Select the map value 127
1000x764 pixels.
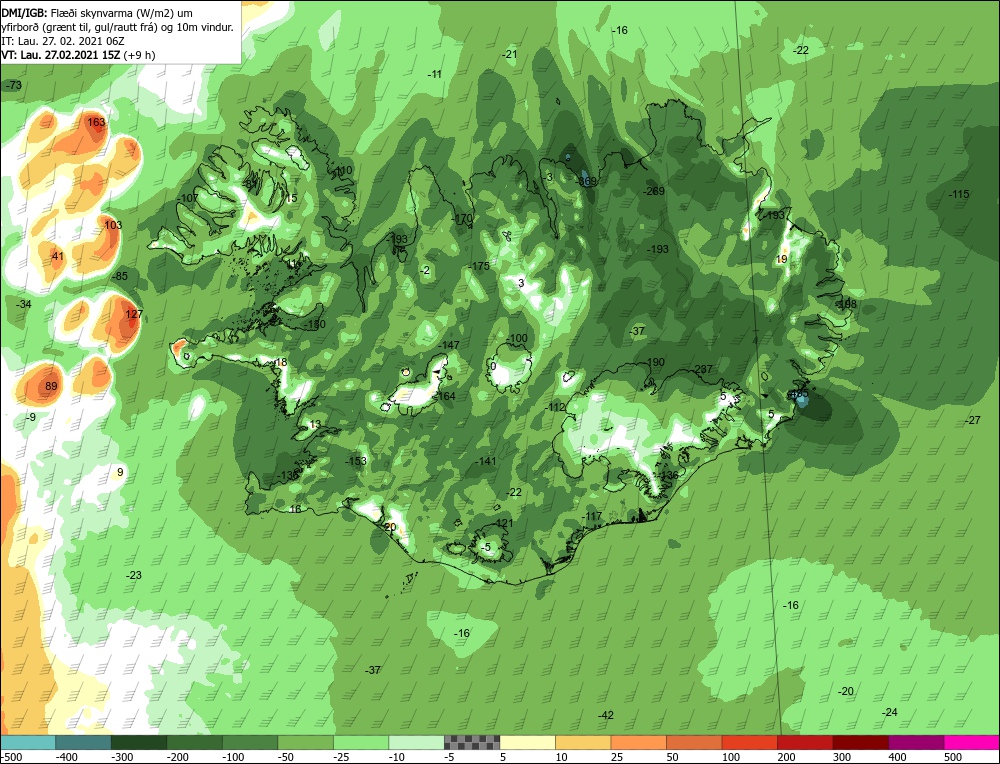[x=133, y=314]
